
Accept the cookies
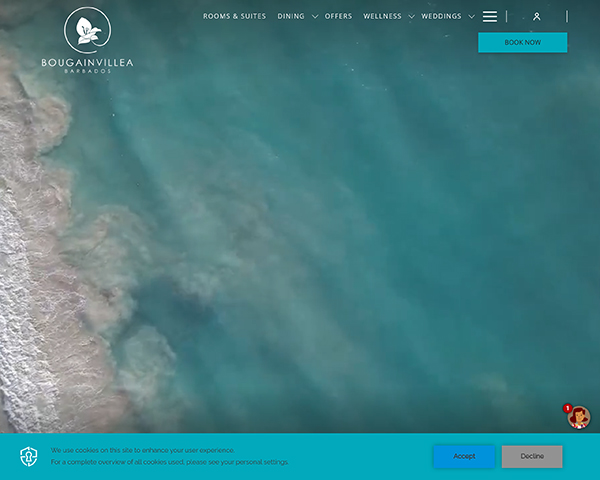(464, 456)
